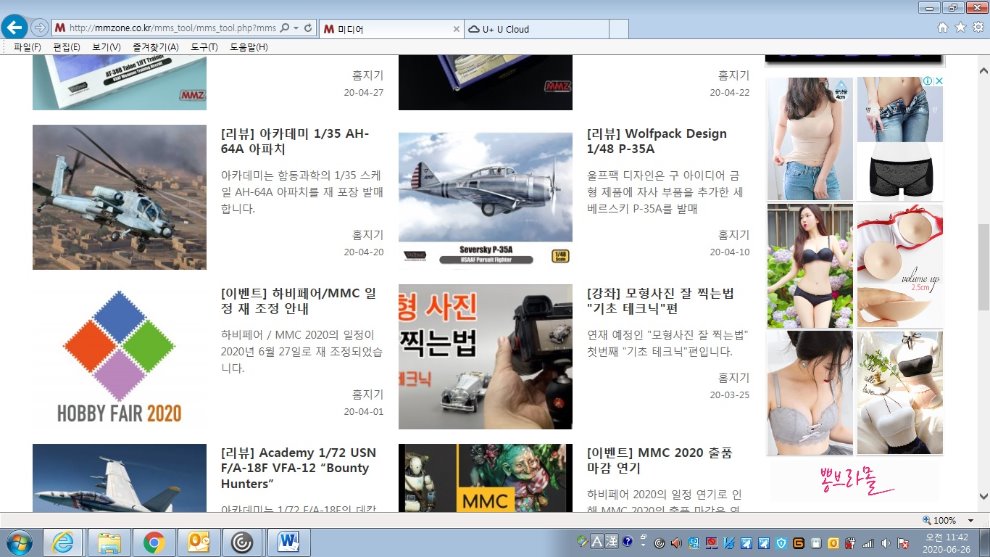Click the ad info (i) icon
Viewport: 990px width, 557px height.
(927, 82)
